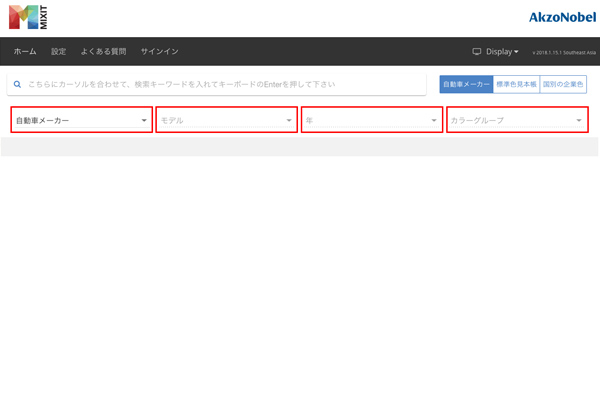Click the magnifier search icon
Screen dimensions: 600x400
pos(17,85)
